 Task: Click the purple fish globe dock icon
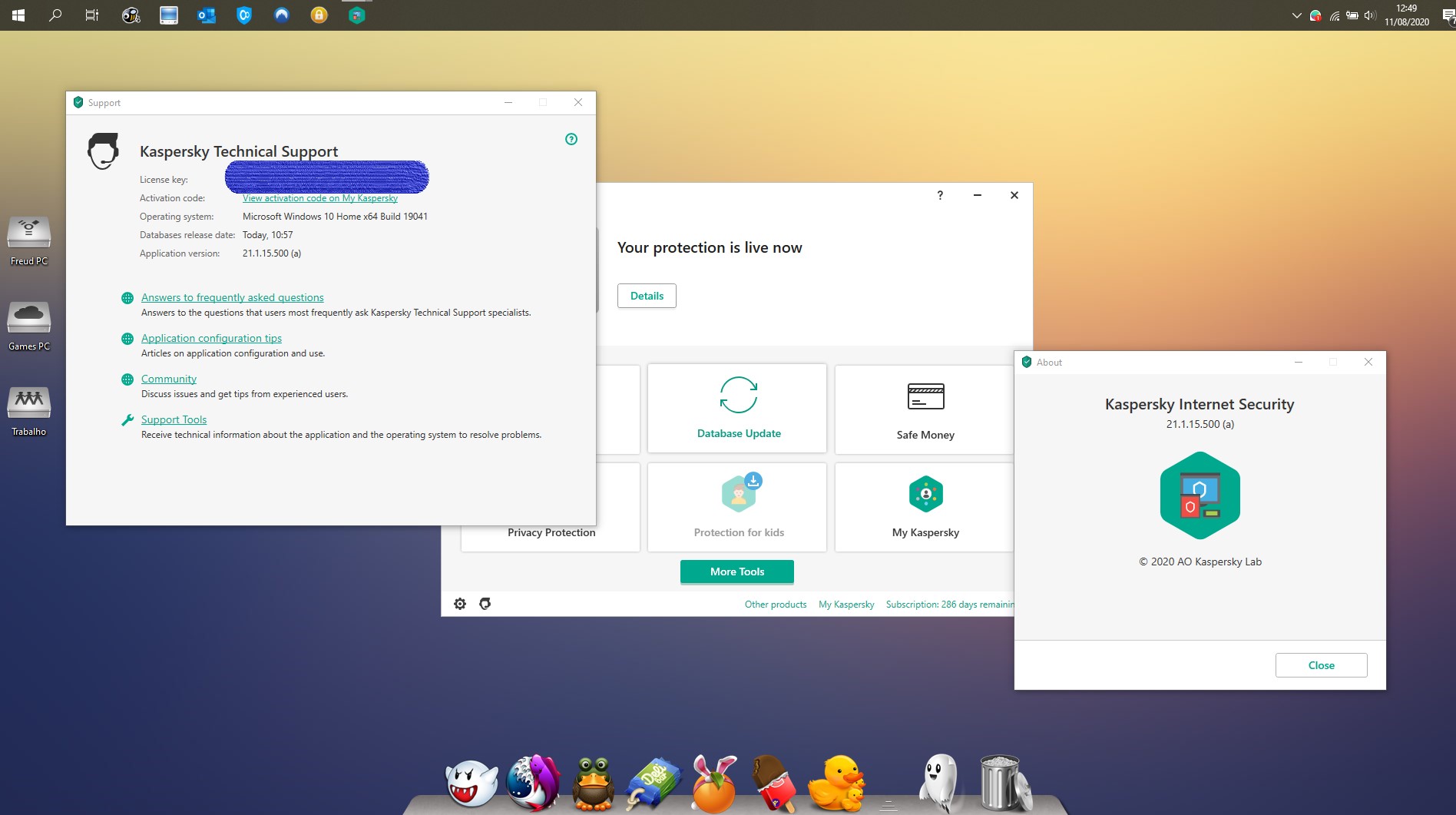[533, 784]
